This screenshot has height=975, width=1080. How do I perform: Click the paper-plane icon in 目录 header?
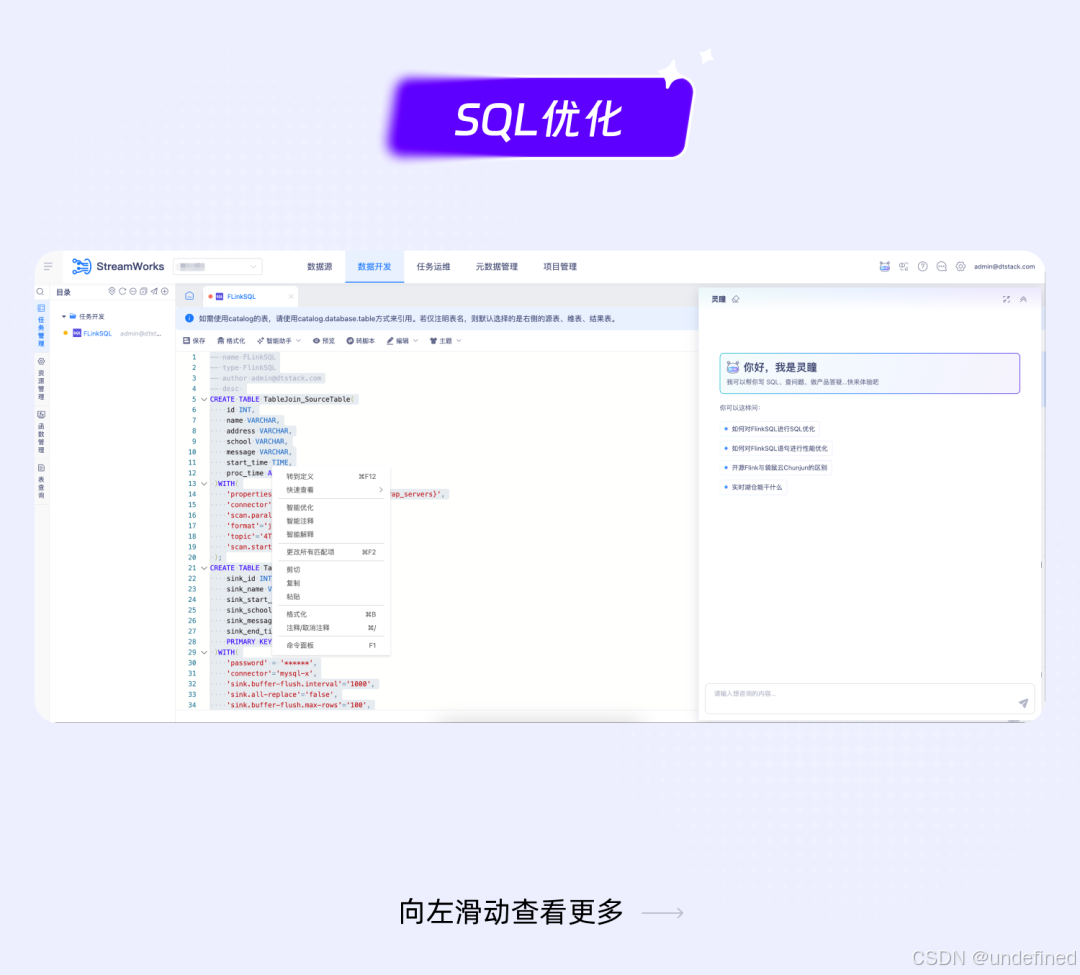154,291
